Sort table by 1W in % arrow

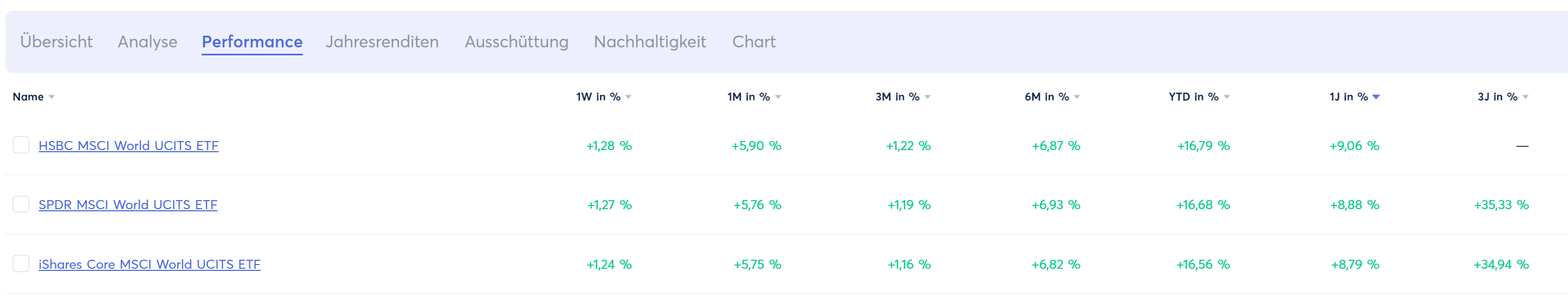click(628, 97)
